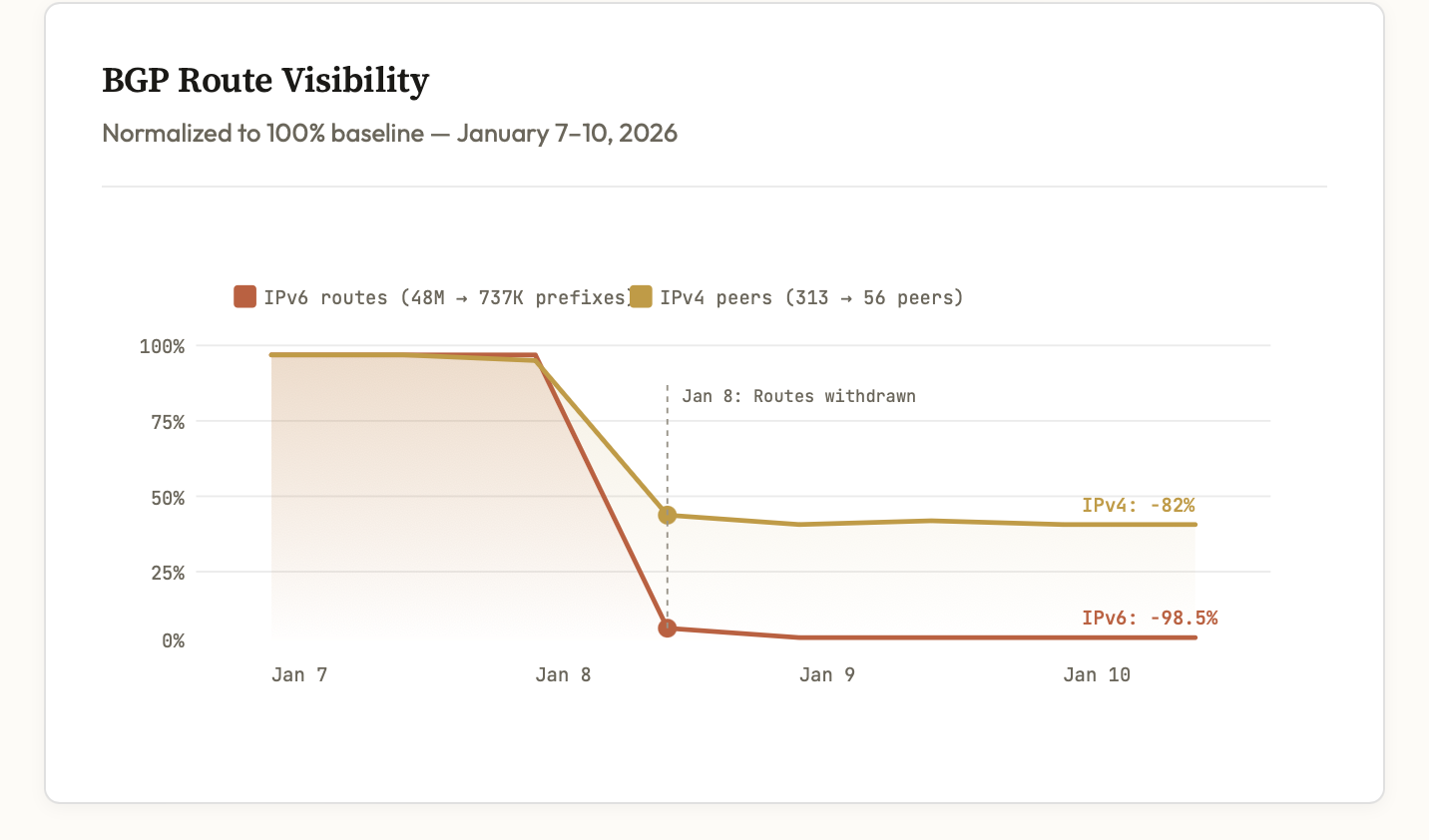1429x840 pixels.
Task: Click the 'BGP Route Visibility' chart title
Action: tap(265, 81)
